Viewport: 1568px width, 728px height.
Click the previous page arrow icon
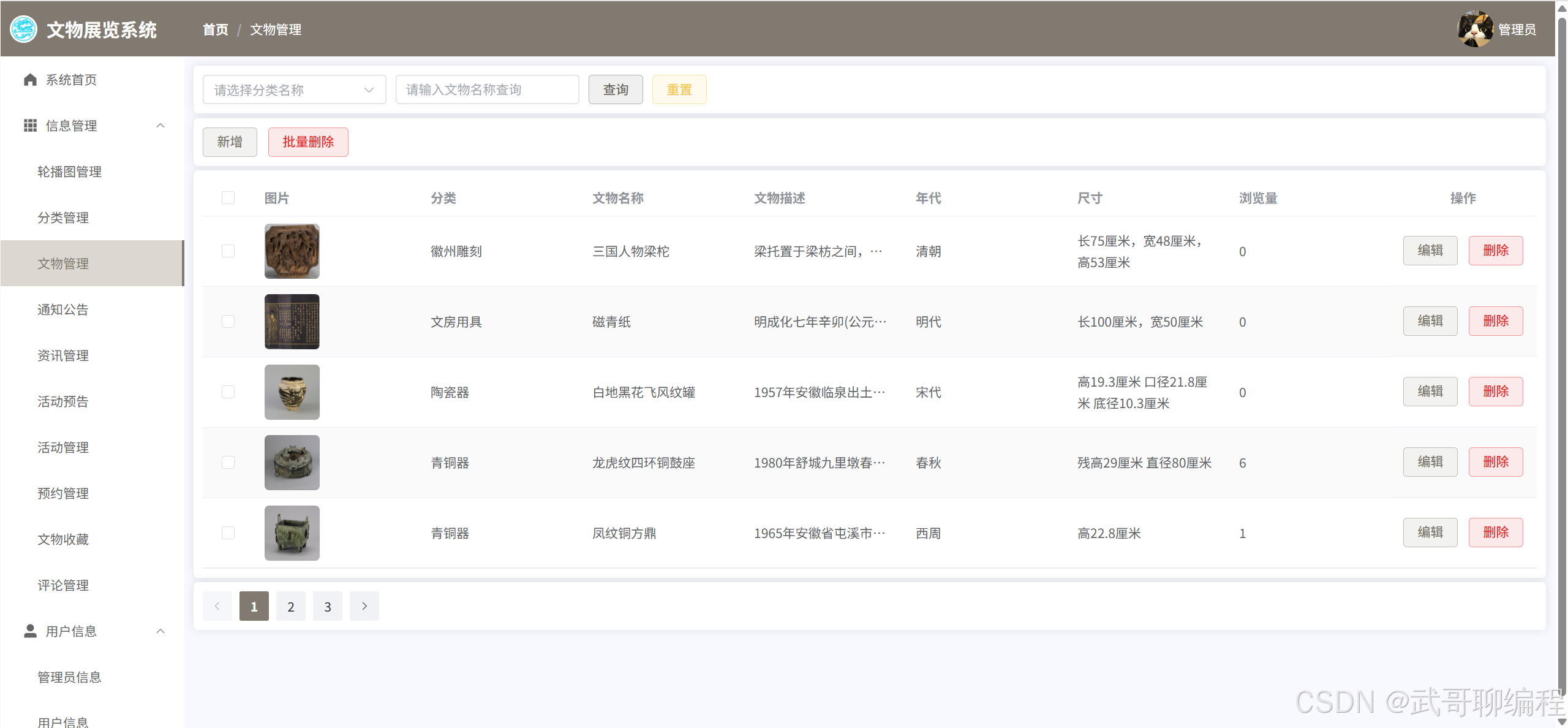point(217,606)
